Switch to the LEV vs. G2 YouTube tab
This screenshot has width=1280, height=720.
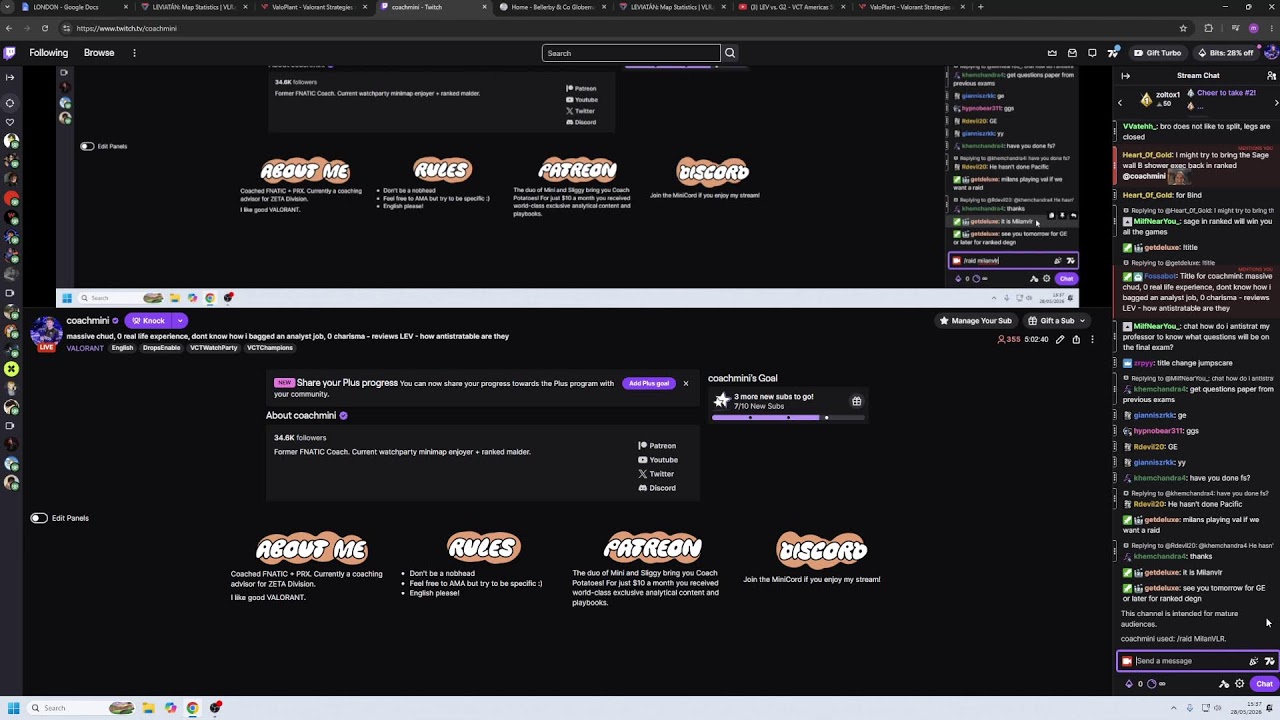pyautogui.click(x=795, y=7)
